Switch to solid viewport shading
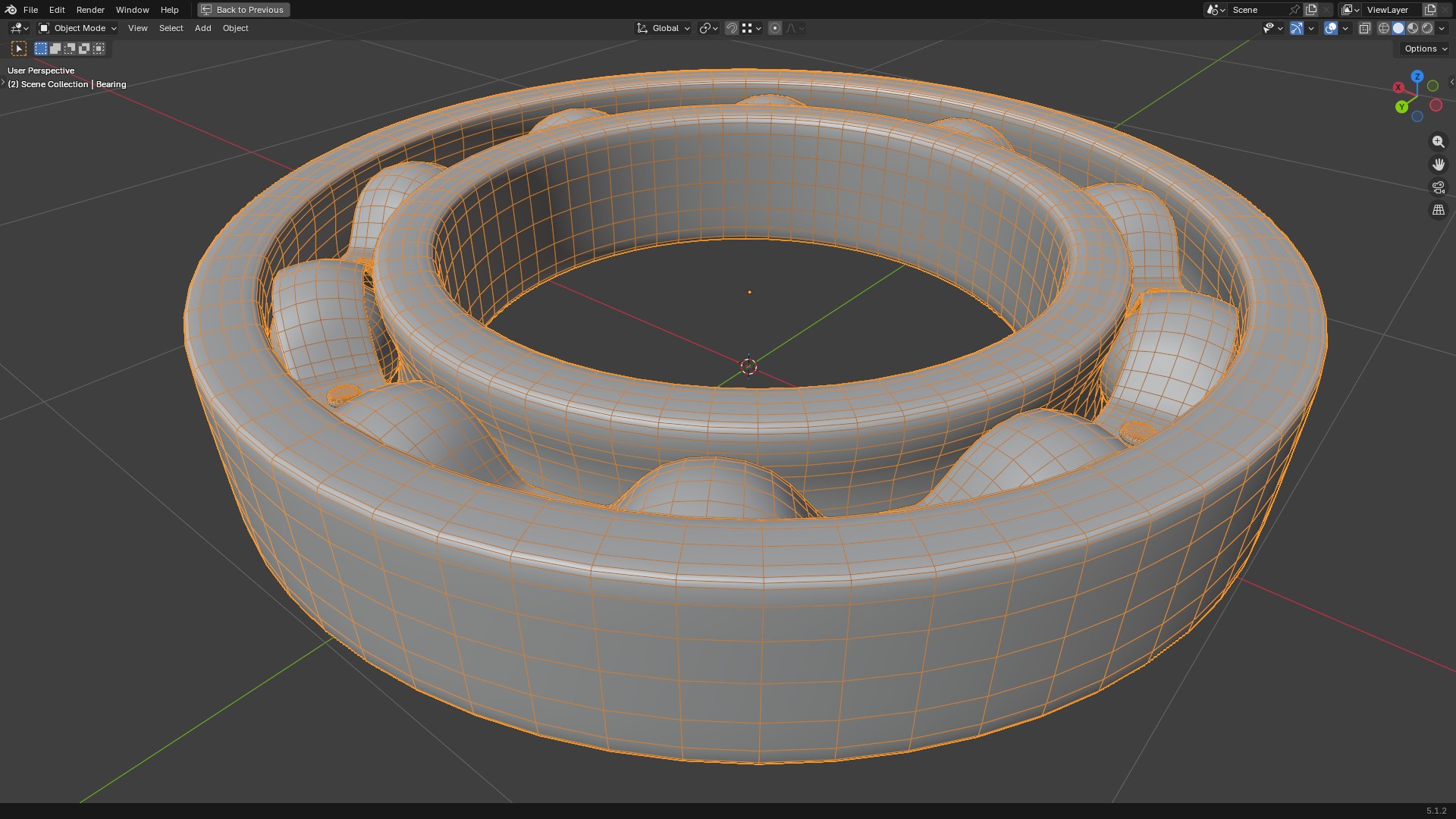 pos(1398,28)
